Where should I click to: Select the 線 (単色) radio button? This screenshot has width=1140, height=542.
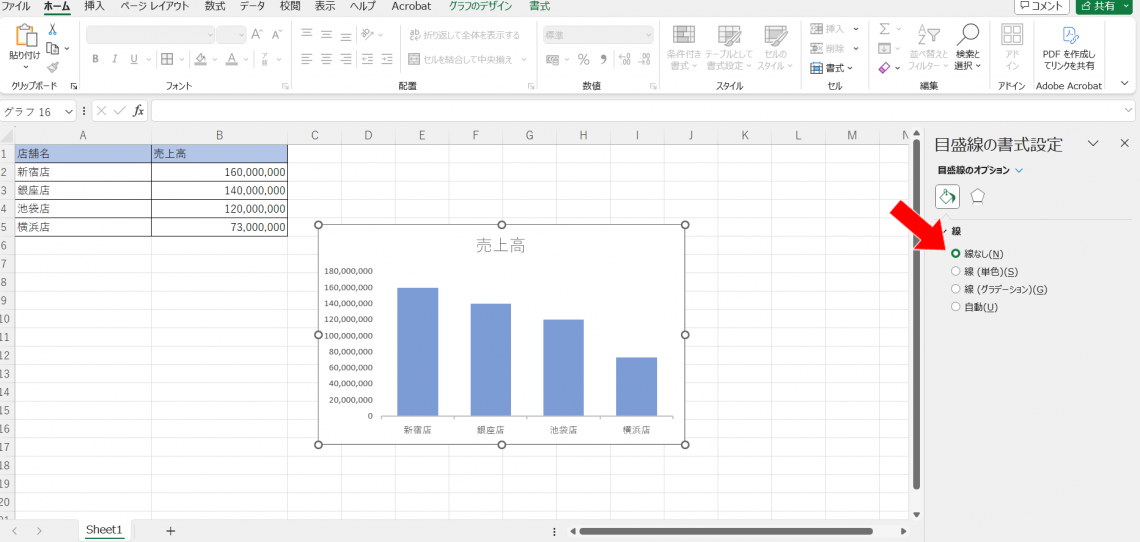(956, 271)
